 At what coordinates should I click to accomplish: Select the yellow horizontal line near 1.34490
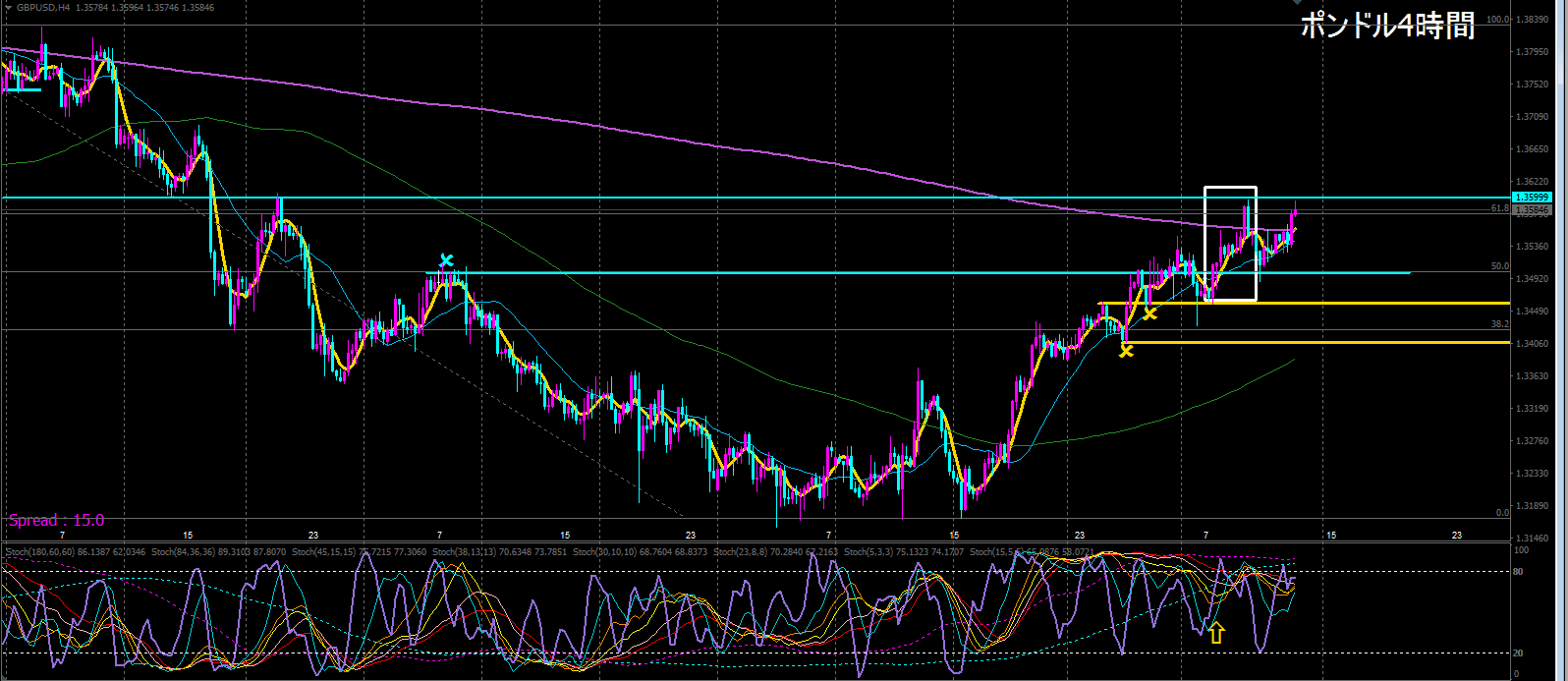tap(1304, 304)
